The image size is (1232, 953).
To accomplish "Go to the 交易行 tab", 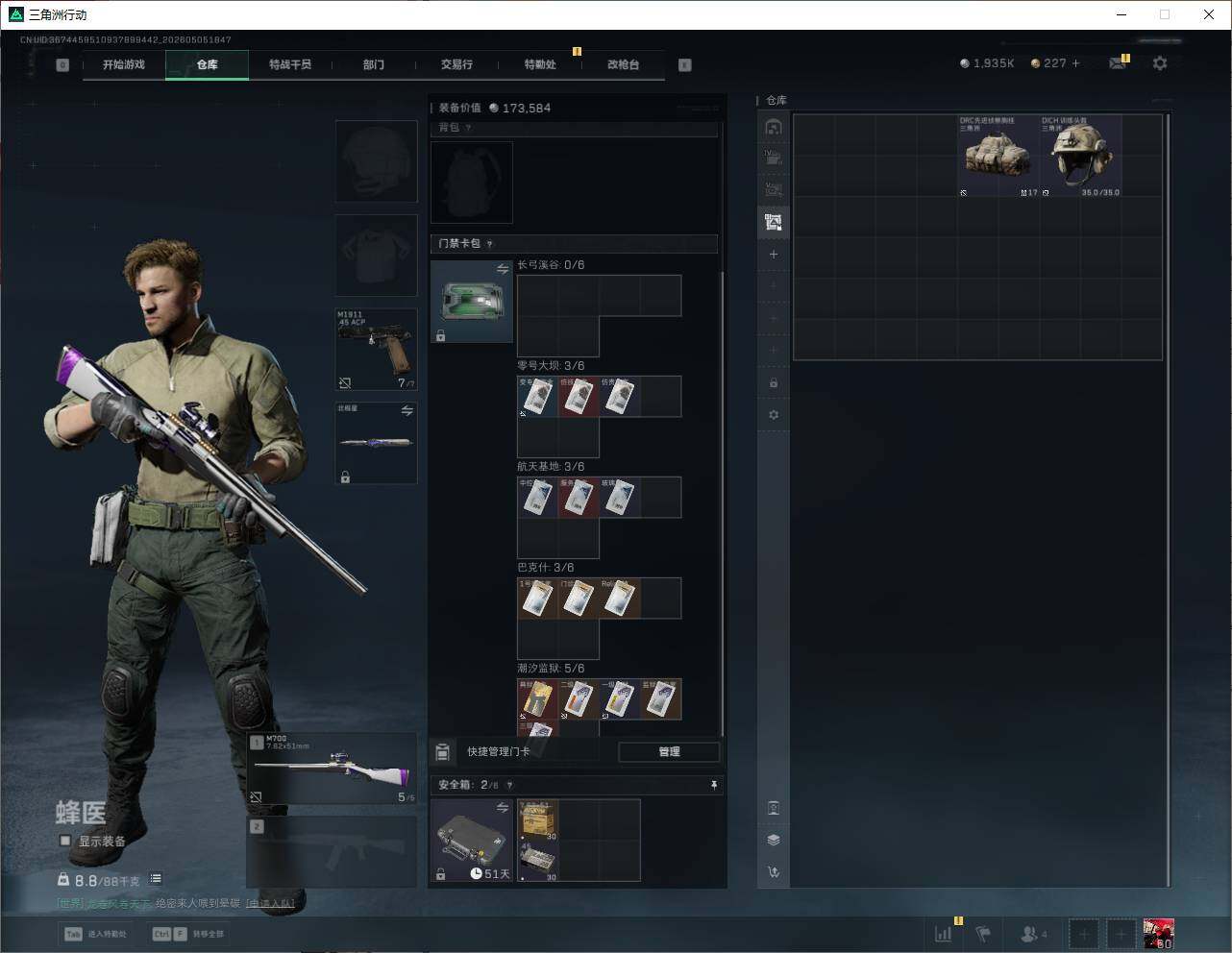I will click(x=456, y=64).
